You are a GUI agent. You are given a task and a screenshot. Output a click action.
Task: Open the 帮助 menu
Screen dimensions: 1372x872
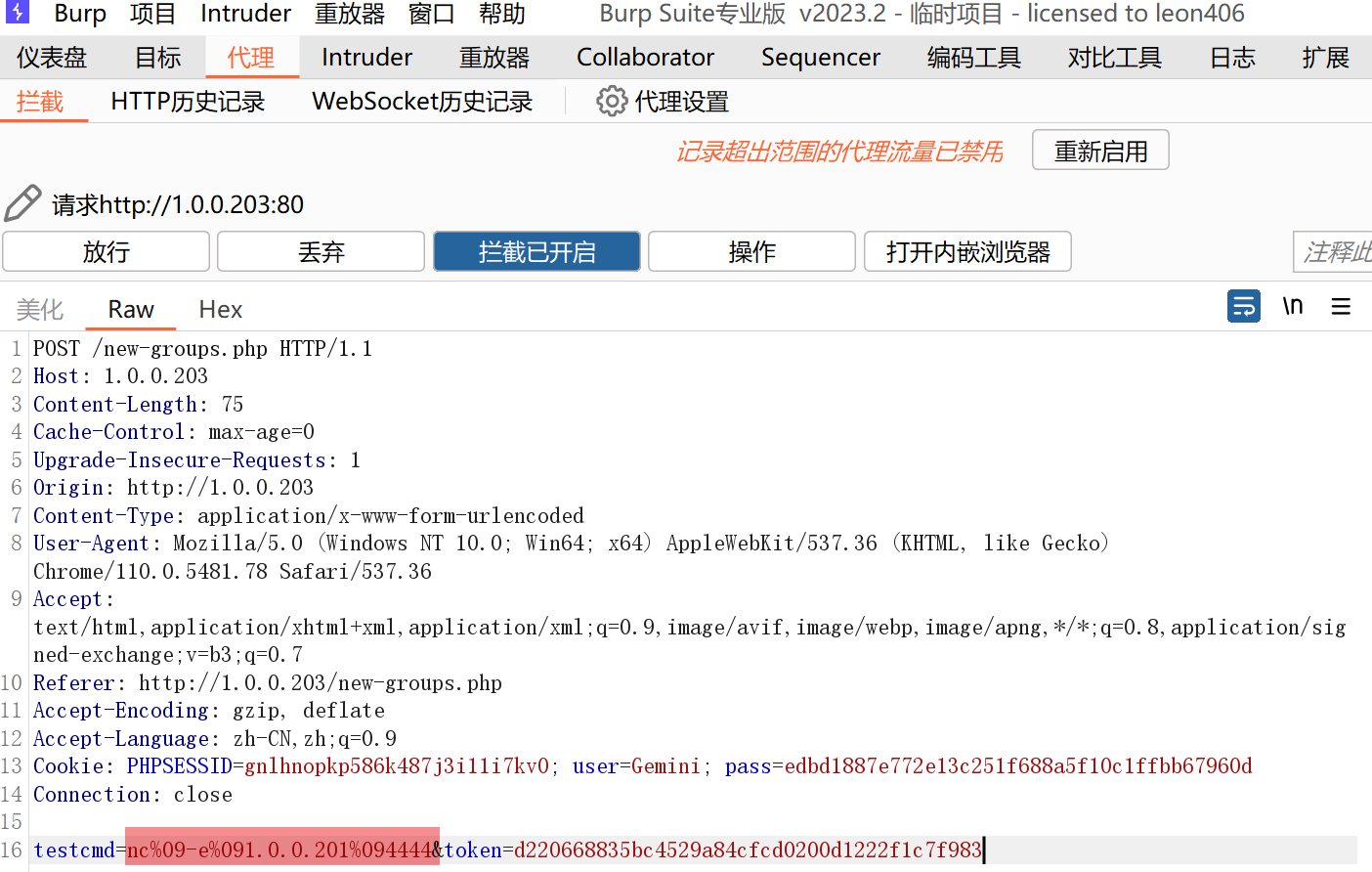[502, 14]
